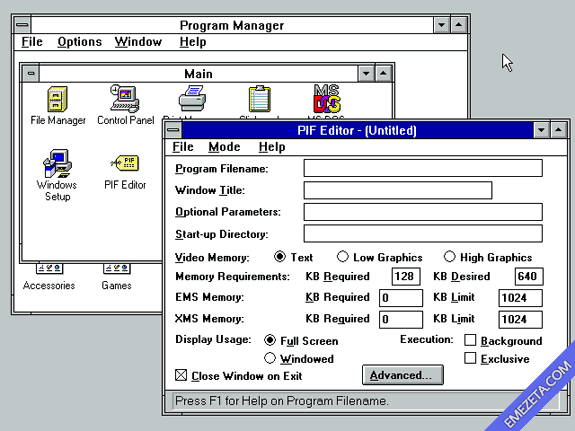575x431 pixels.
Task: Open Options menu in Program Manager
Action: click(80, 42)
